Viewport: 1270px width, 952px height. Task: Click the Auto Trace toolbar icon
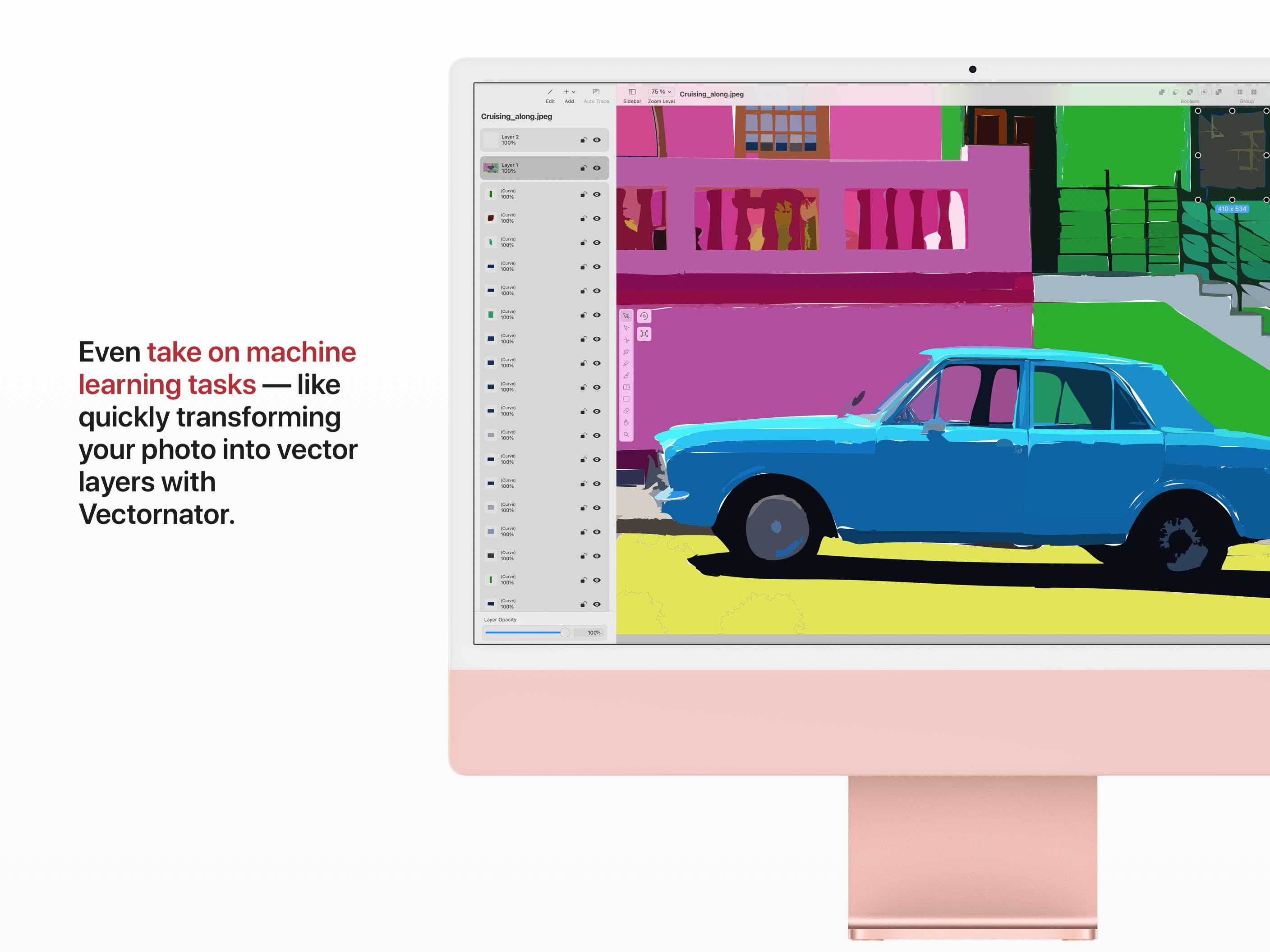(596, 92)
